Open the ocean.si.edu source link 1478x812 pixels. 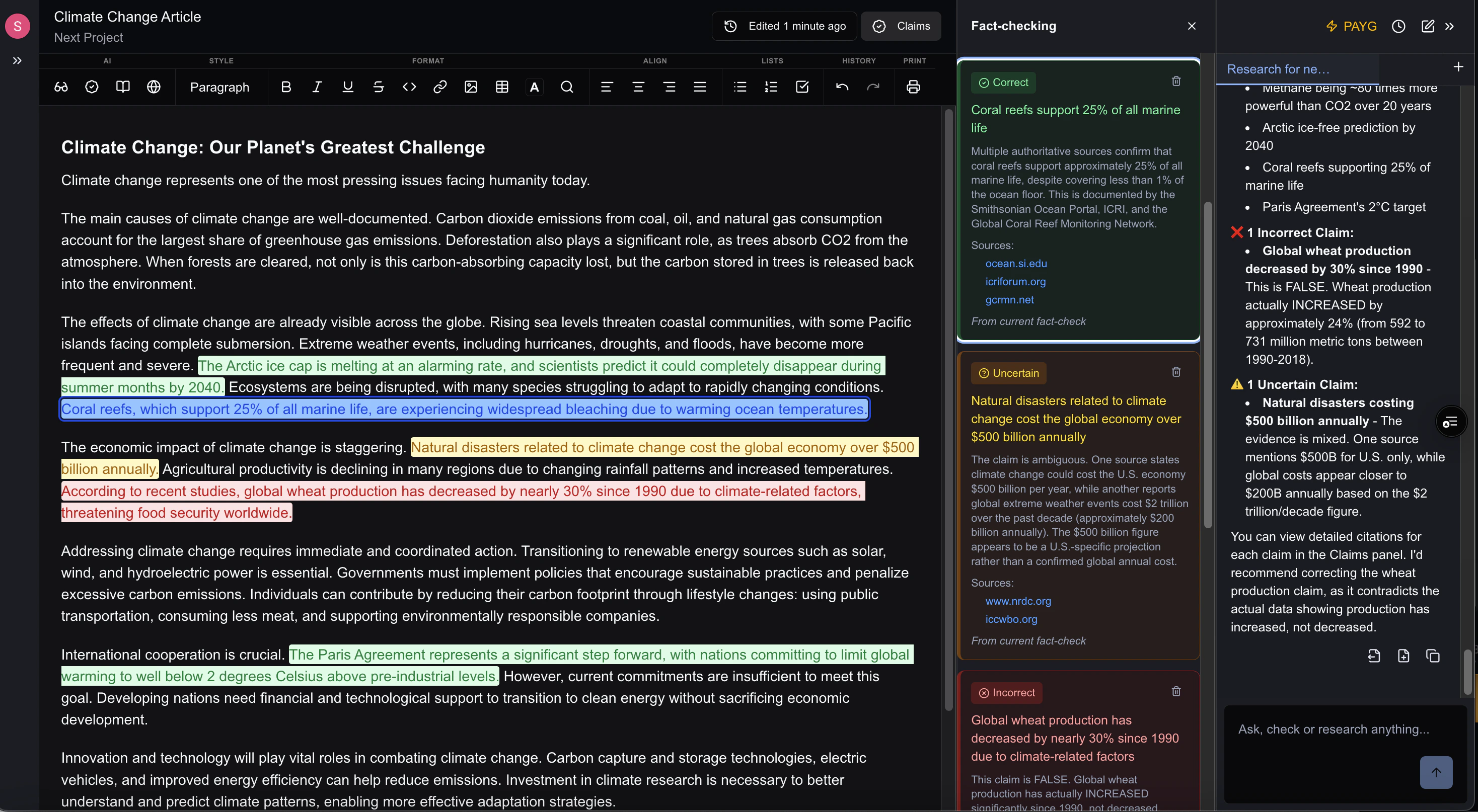click(1015, 263)
